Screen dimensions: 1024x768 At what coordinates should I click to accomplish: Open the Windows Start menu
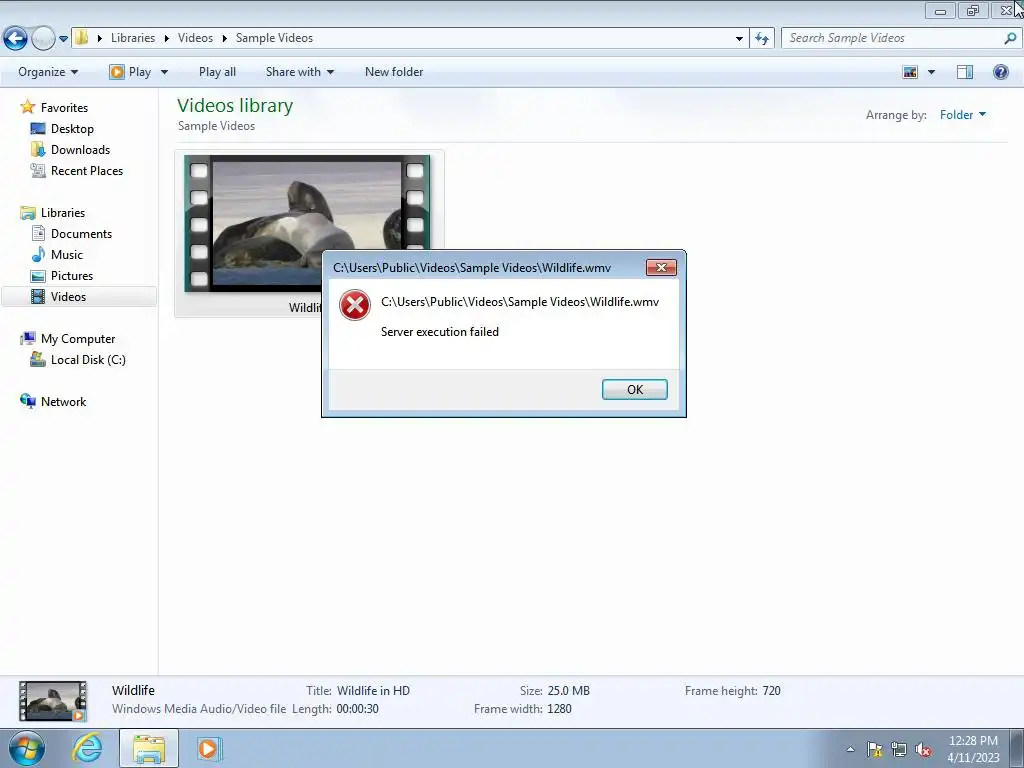coord(27,748)
